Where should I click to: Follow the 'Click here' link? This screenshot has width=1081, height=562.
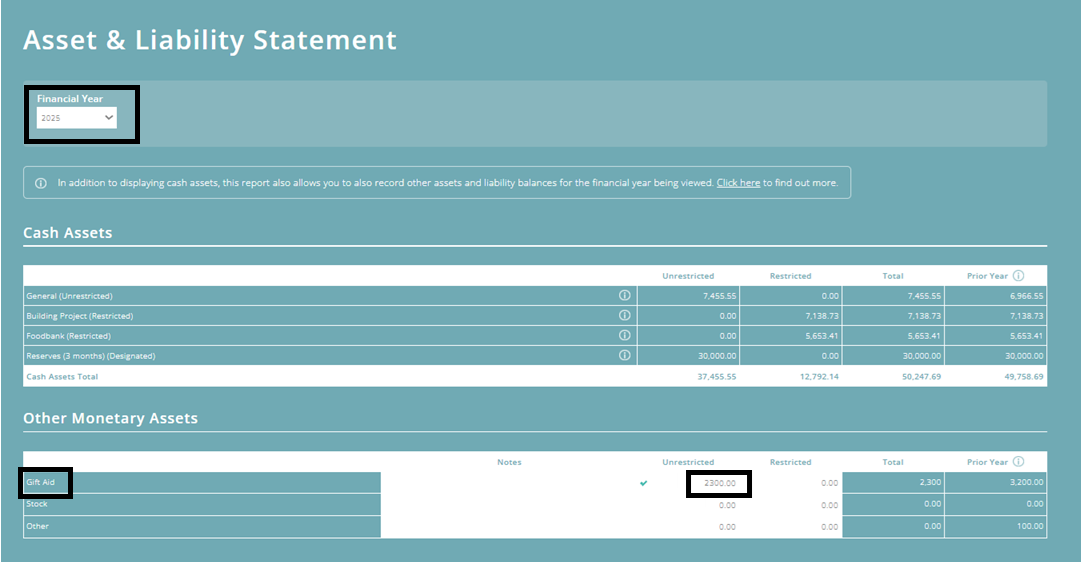pyautogui.click(x=738, y=183)
